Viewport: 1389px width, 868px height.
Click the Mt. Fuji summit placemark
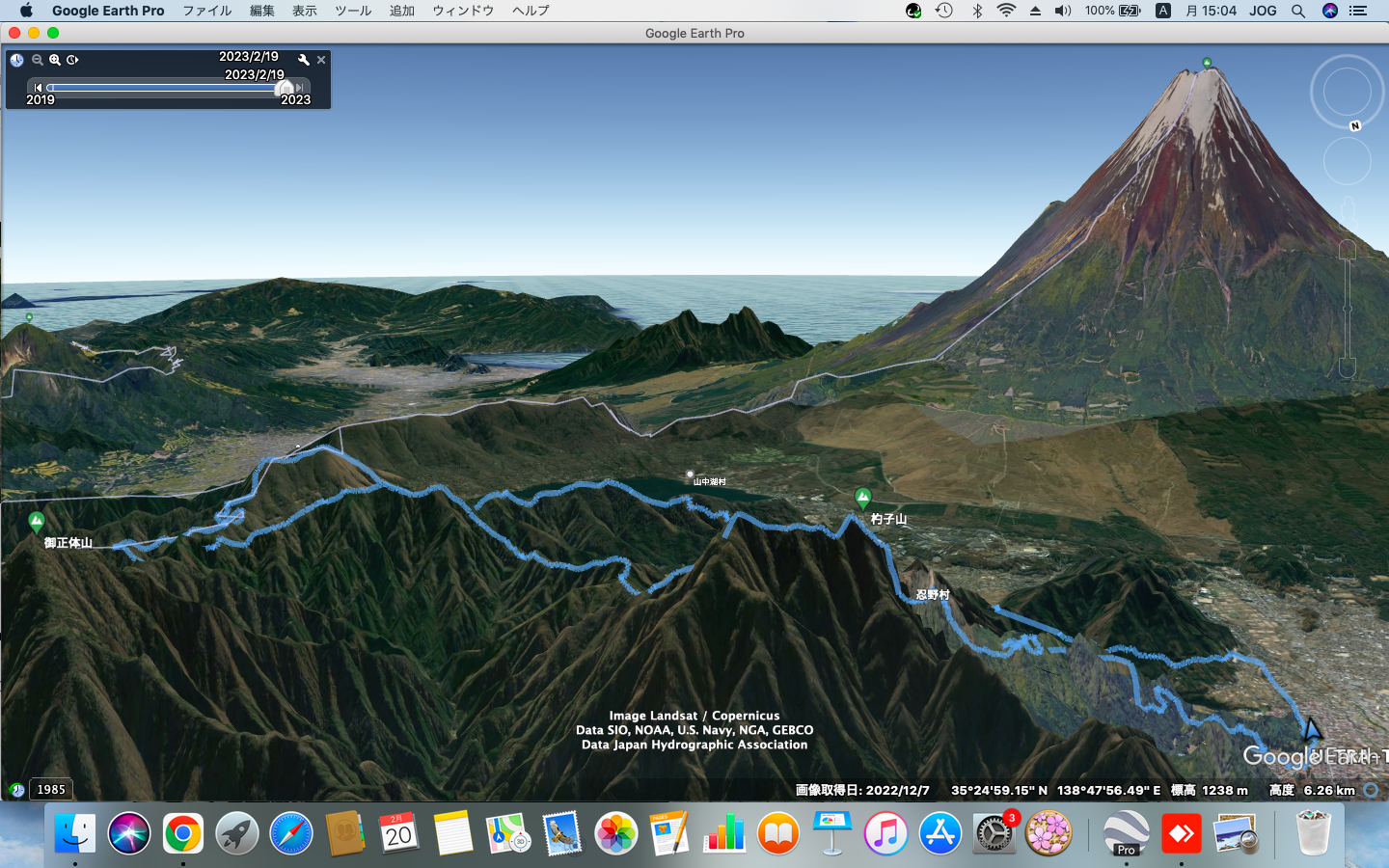[x=1207, y=63]
